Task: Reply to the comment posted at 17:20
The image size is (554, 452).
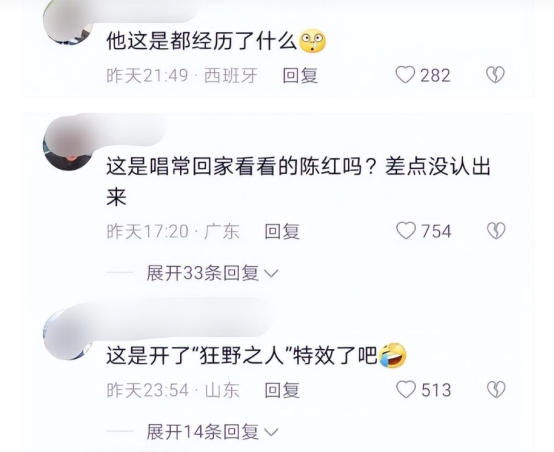Action: [x=282, y=231]
